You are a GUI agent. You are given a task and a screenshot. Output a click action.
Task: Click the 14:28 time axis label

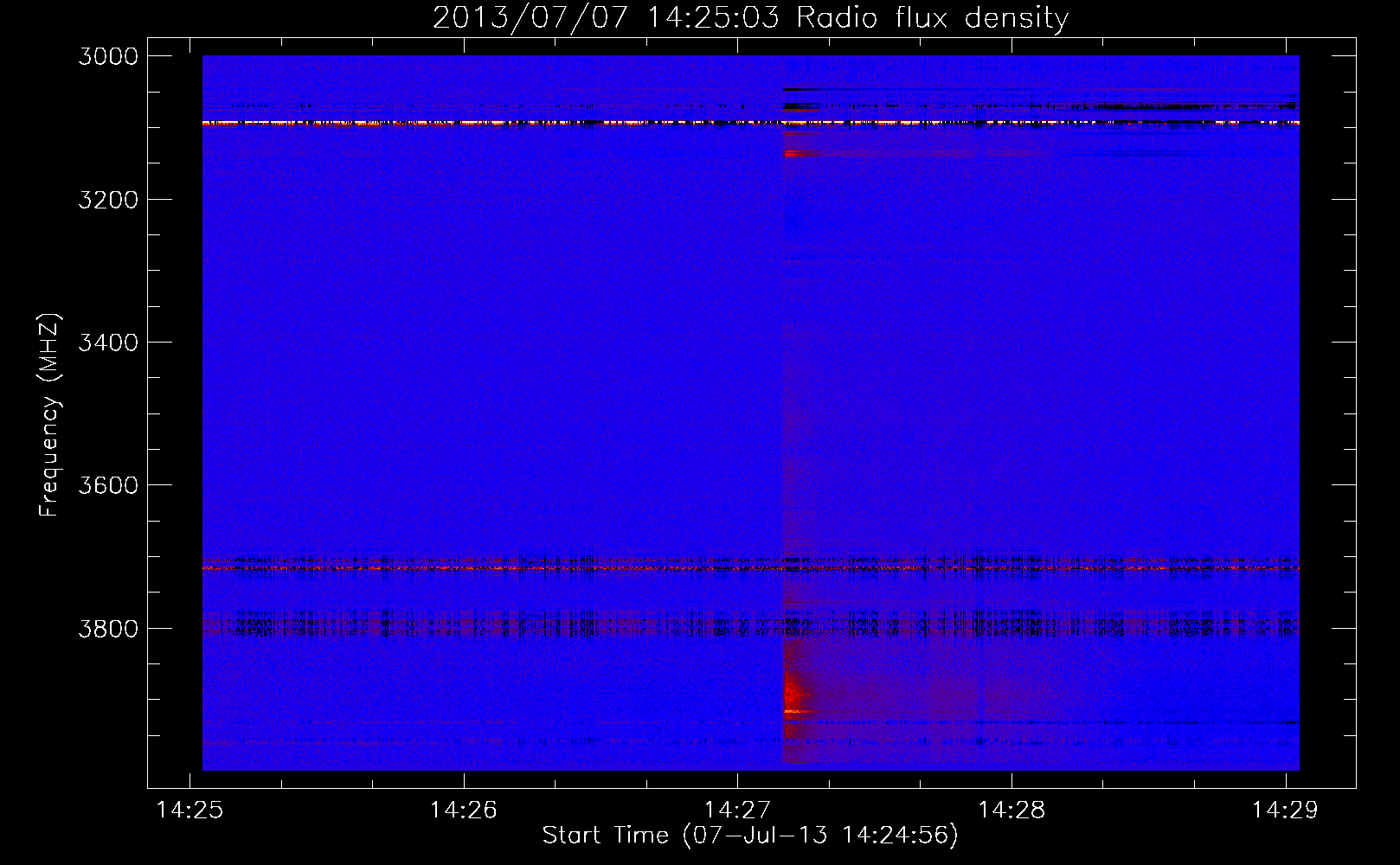click(1011, 811)
